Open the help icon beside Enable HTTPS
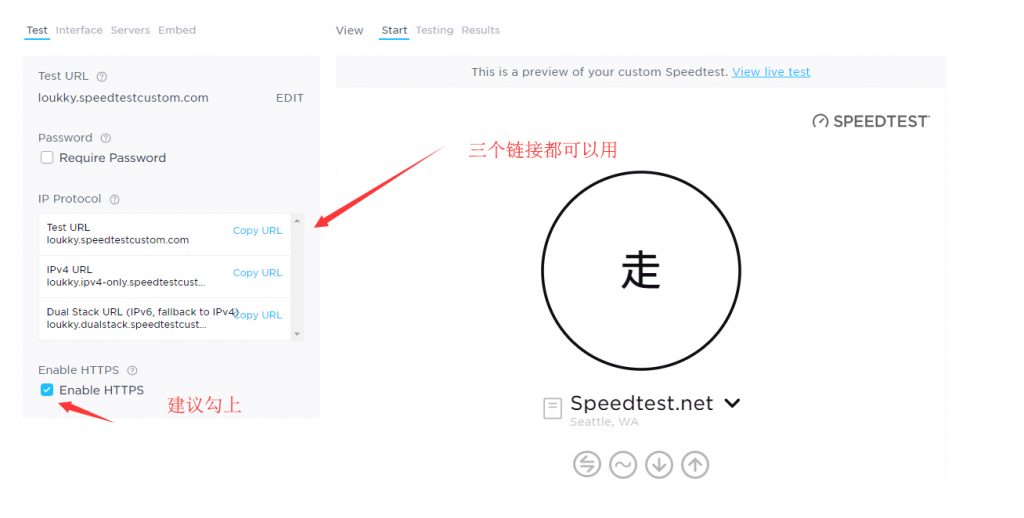This screenshot has width=1024, height=518. coord(132,370)
